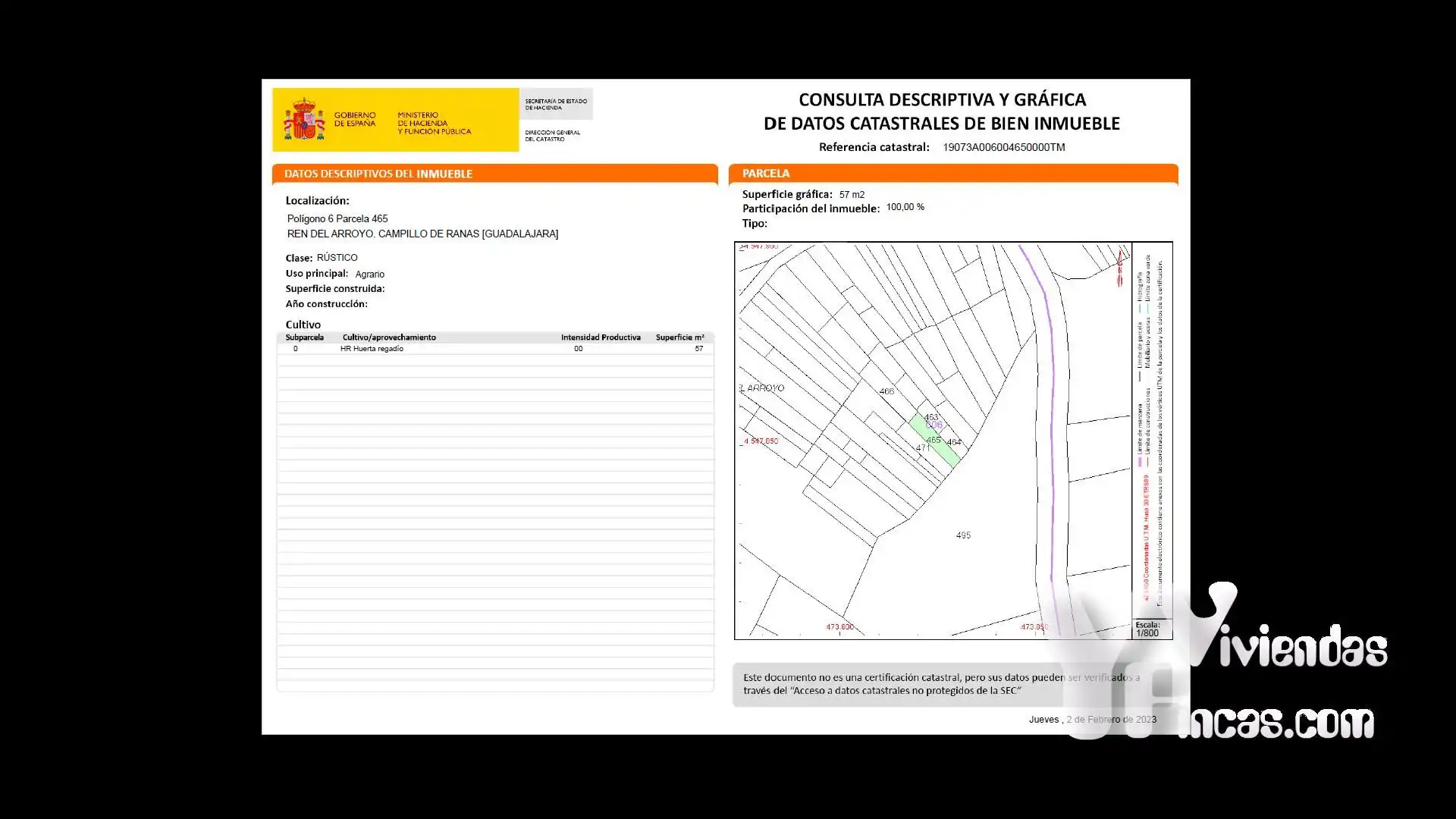Click "MINISTERIO DE HACIENDA Y FUNCIÓN PÚBLICA" text
Image resolution: width=1456 pixels, height=819 pixels.
tap(434, 123)
